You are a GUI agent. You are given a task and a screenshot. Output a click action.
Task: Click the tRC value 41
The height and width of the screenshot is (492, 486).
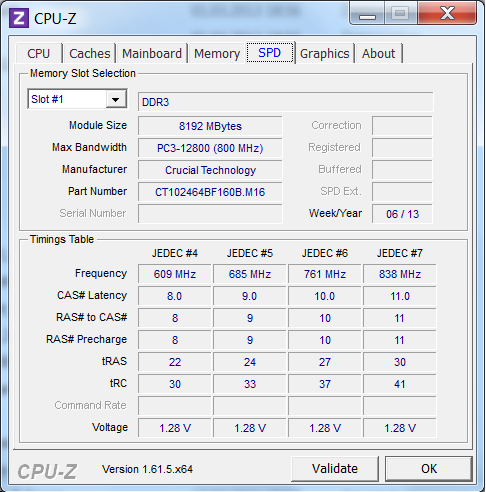(400, 384)
